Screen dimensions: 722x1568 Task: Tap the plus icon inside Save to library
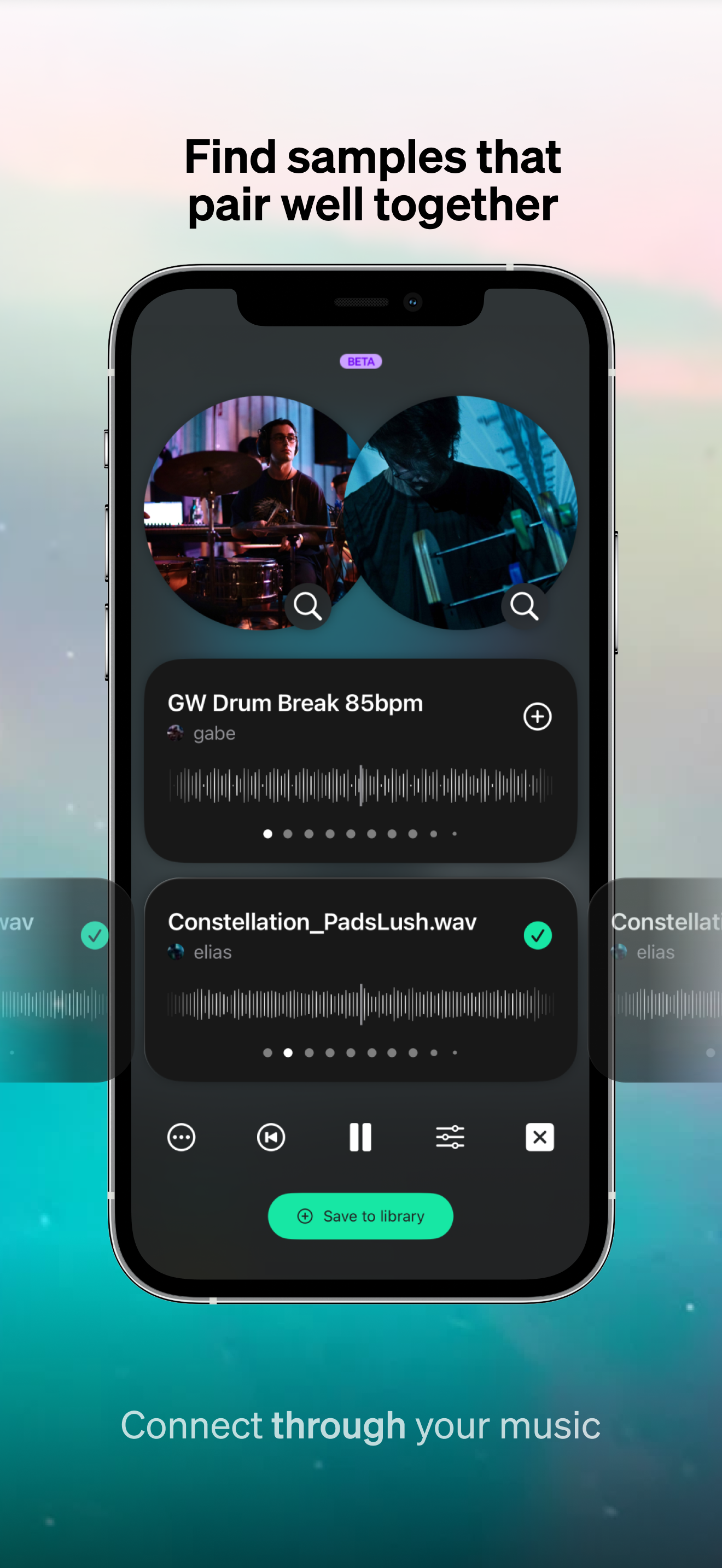(305, 1216)
